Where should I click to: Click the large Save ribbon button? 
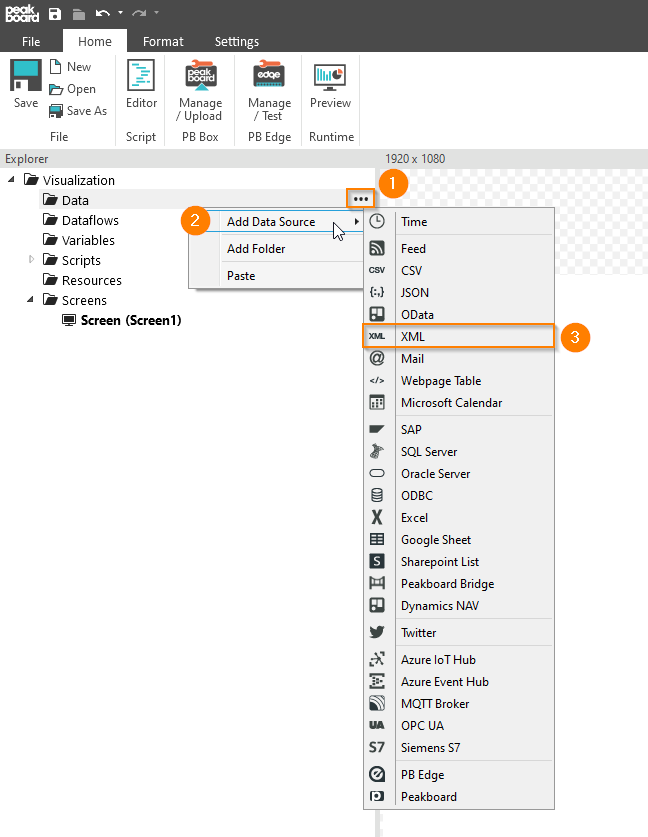(26, 84)
